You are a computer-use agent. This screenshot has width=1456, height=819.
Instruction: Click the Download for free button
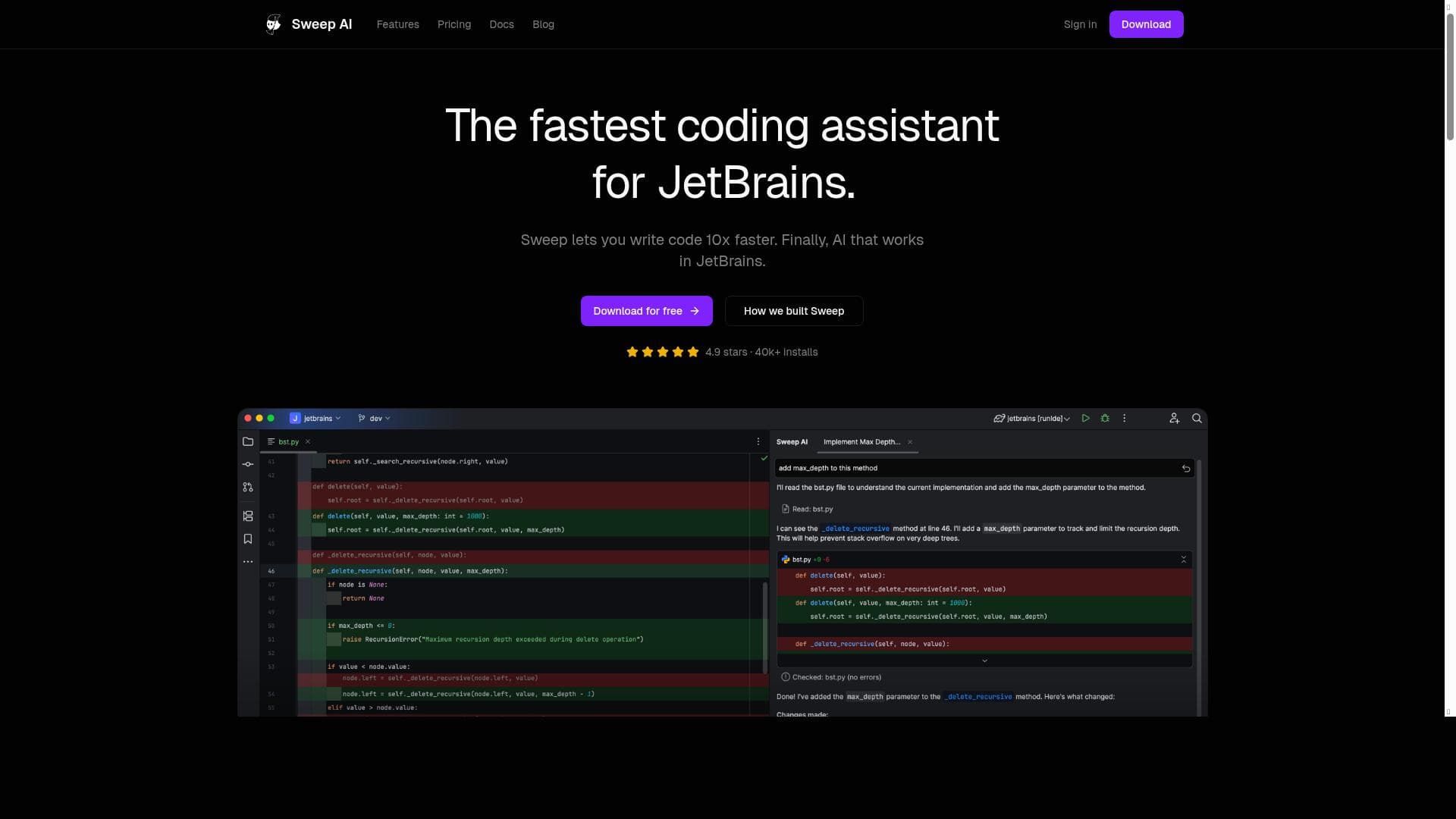click(x=646, y=311)
